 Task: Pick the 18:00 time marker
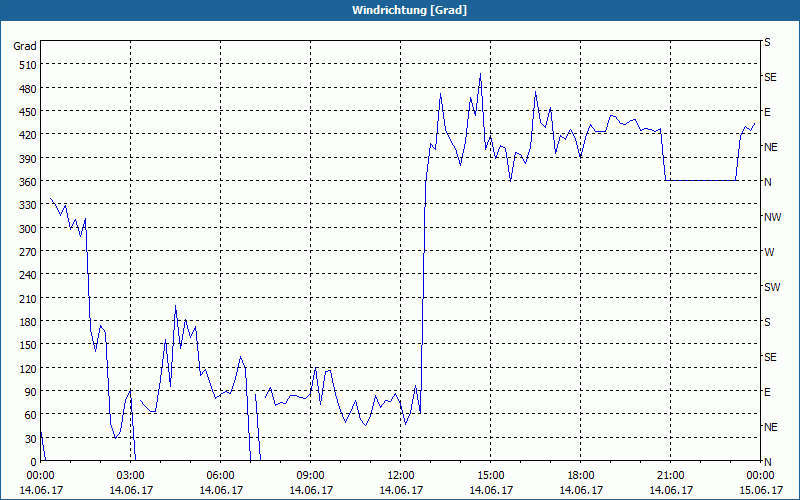pyautogui.click(x=581, y=475)
